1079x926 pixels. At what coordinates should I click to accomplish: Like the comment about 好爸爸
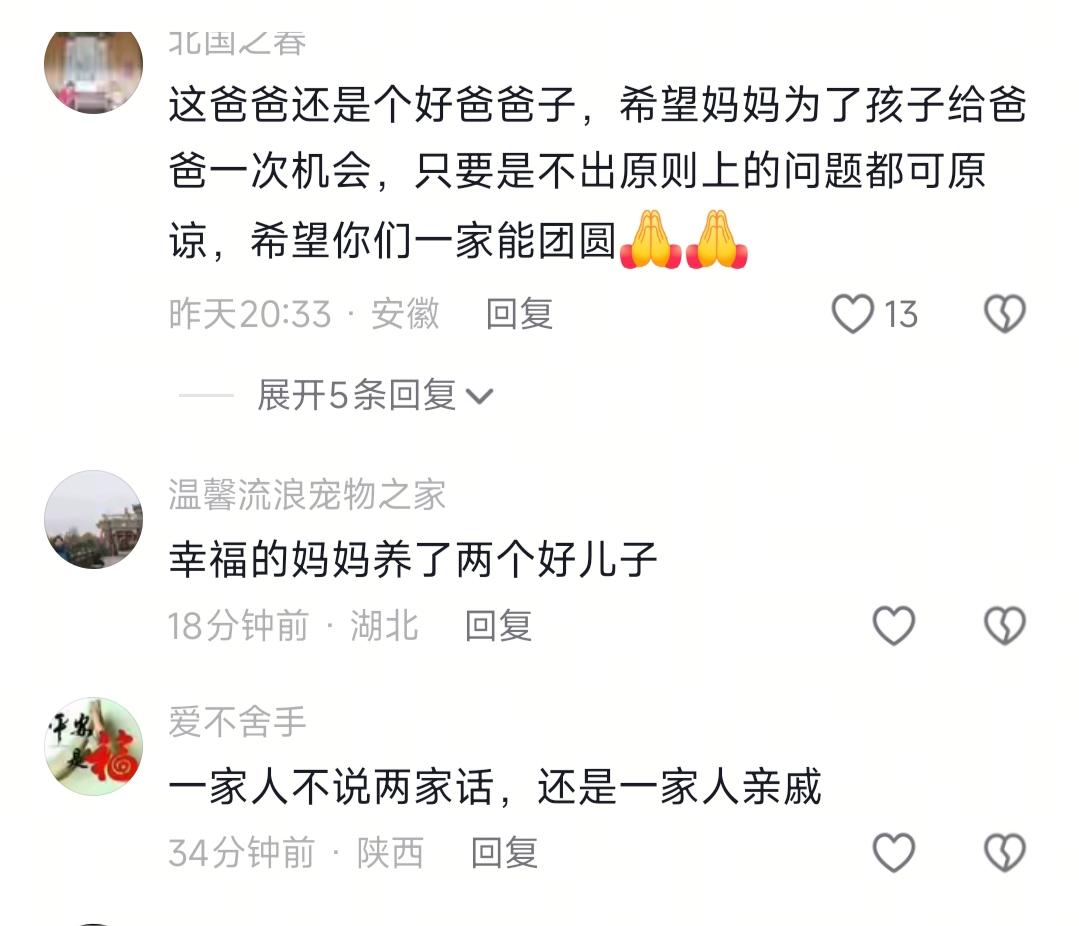[x=853, y=314]
